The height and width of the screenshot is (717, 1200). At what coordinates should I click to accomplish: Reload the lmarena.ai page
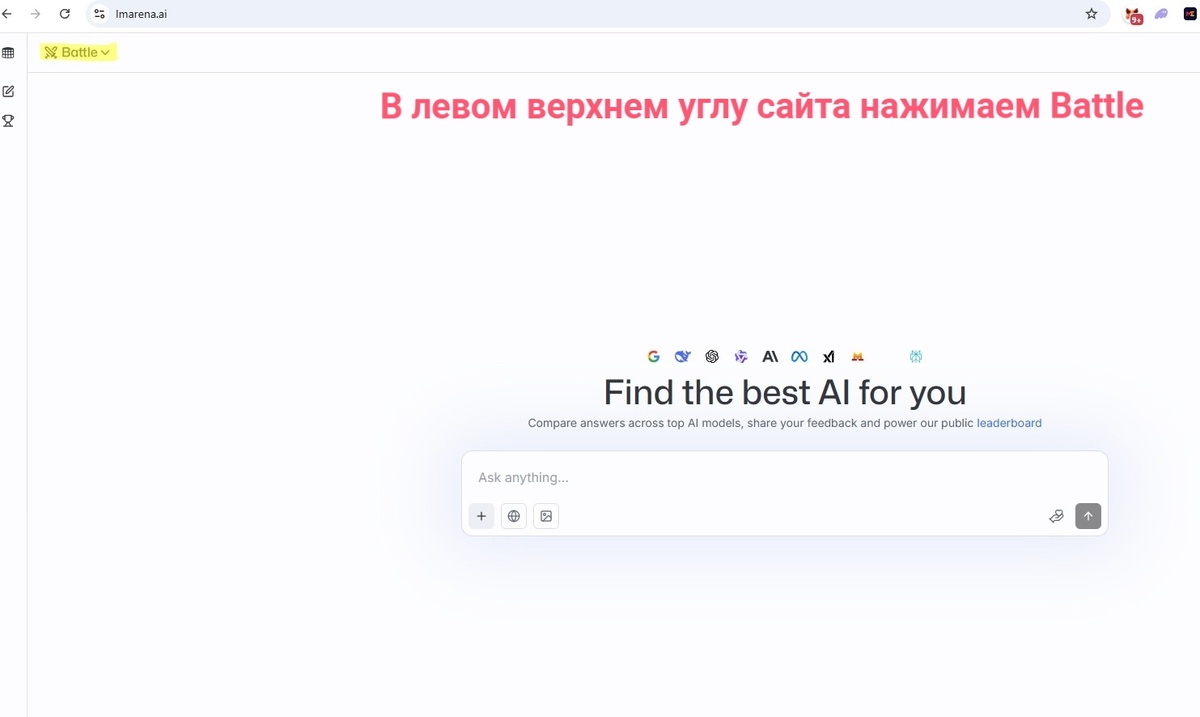pos(65,14)
